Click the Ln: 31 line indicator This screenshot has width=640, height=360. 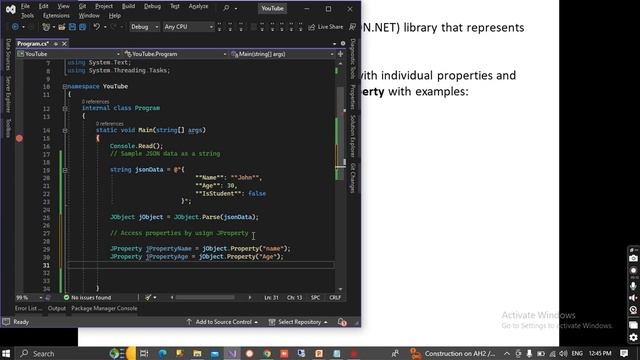(x=271, y=298)
